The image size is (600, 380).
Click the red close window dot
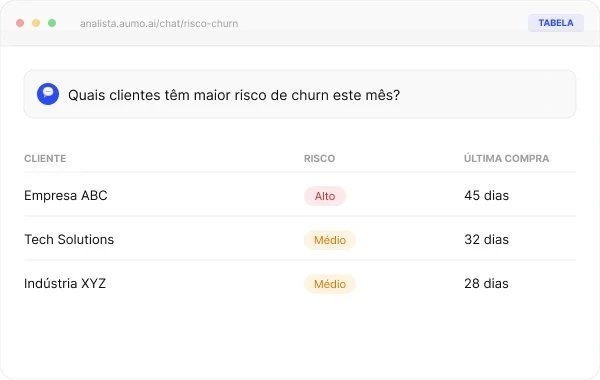coord(20,23)
